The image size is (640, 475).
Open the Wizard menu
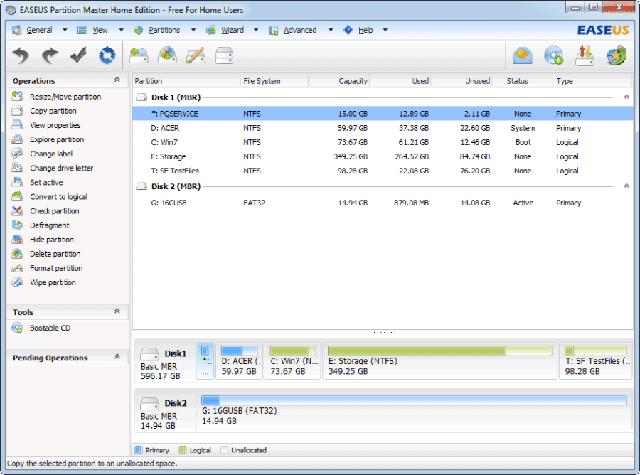tap(232, 30)
